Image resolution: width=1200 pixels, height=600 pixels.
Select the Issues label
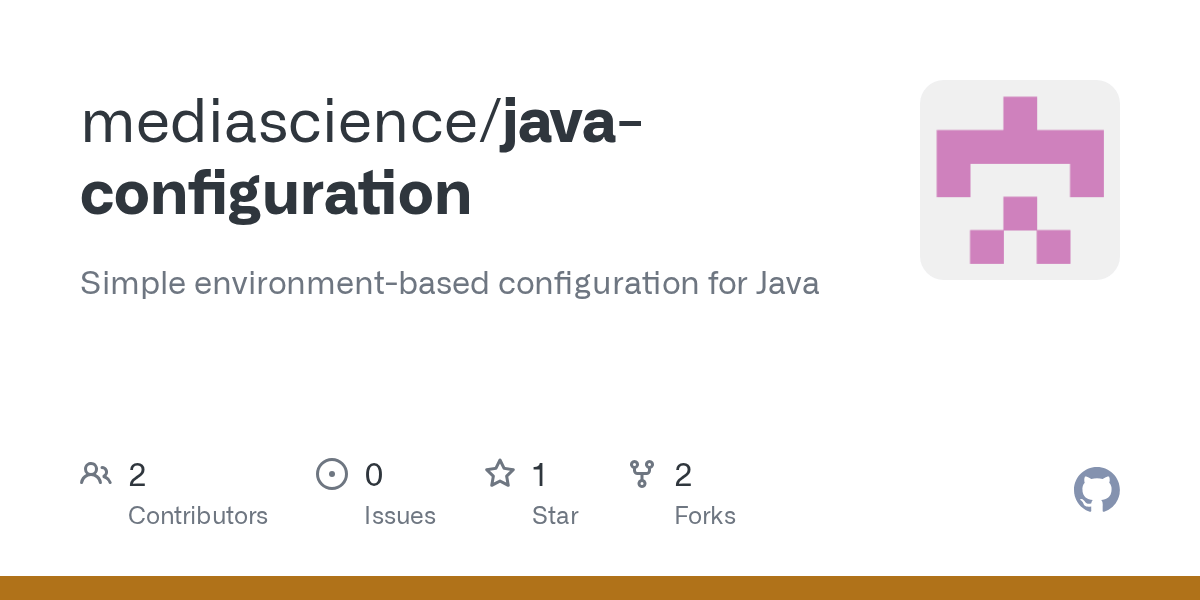tap(400, 516)
